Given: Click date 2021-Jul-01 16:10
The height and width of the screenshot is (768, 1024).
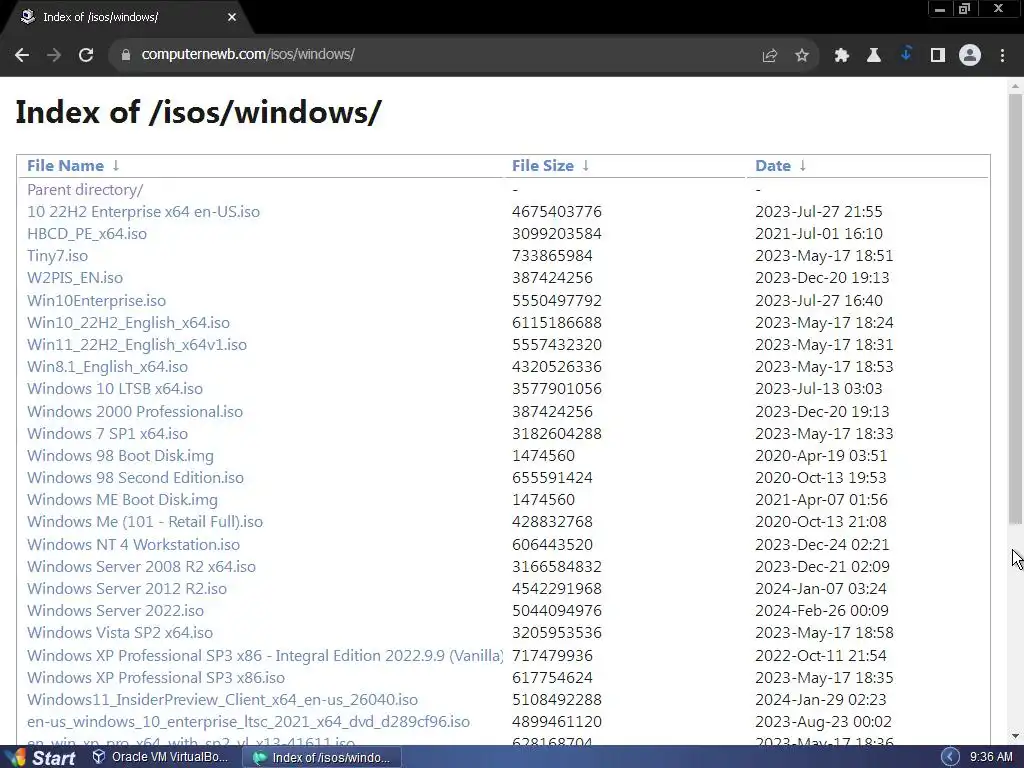Looking at the screenshot, I should pyautogui.click(x=819, y=234).
